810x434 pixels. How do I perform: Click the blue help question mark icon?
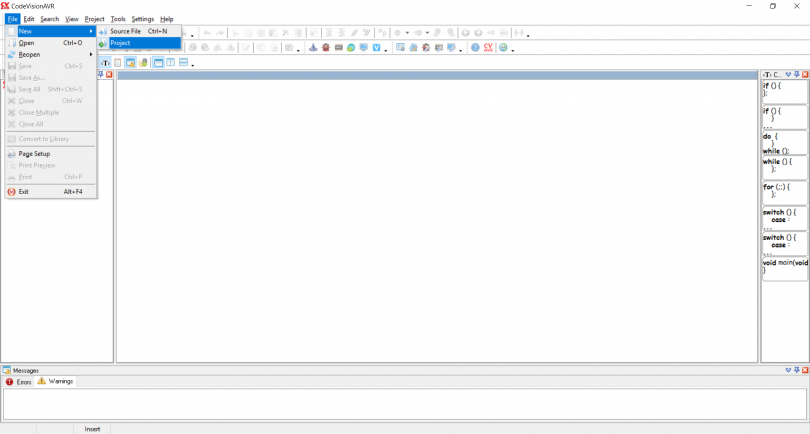(x=475, y=48)
